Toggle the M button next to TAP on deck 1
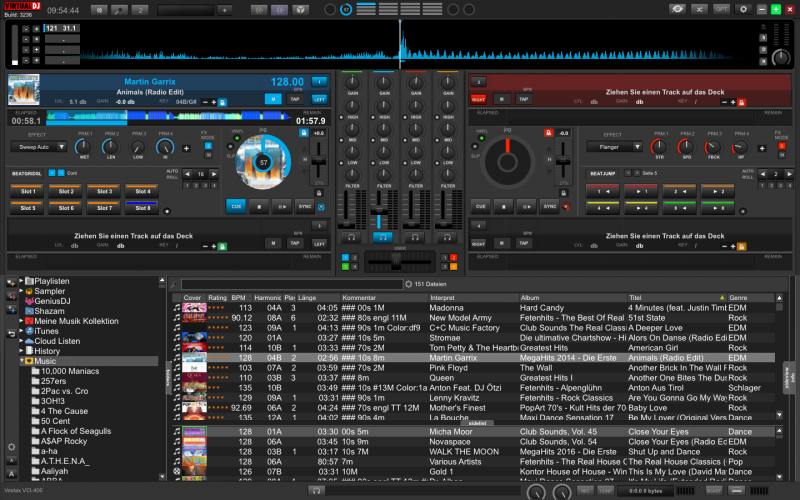Screen dimensions: 800x500 pyautogui.click(x=273, y=99)
